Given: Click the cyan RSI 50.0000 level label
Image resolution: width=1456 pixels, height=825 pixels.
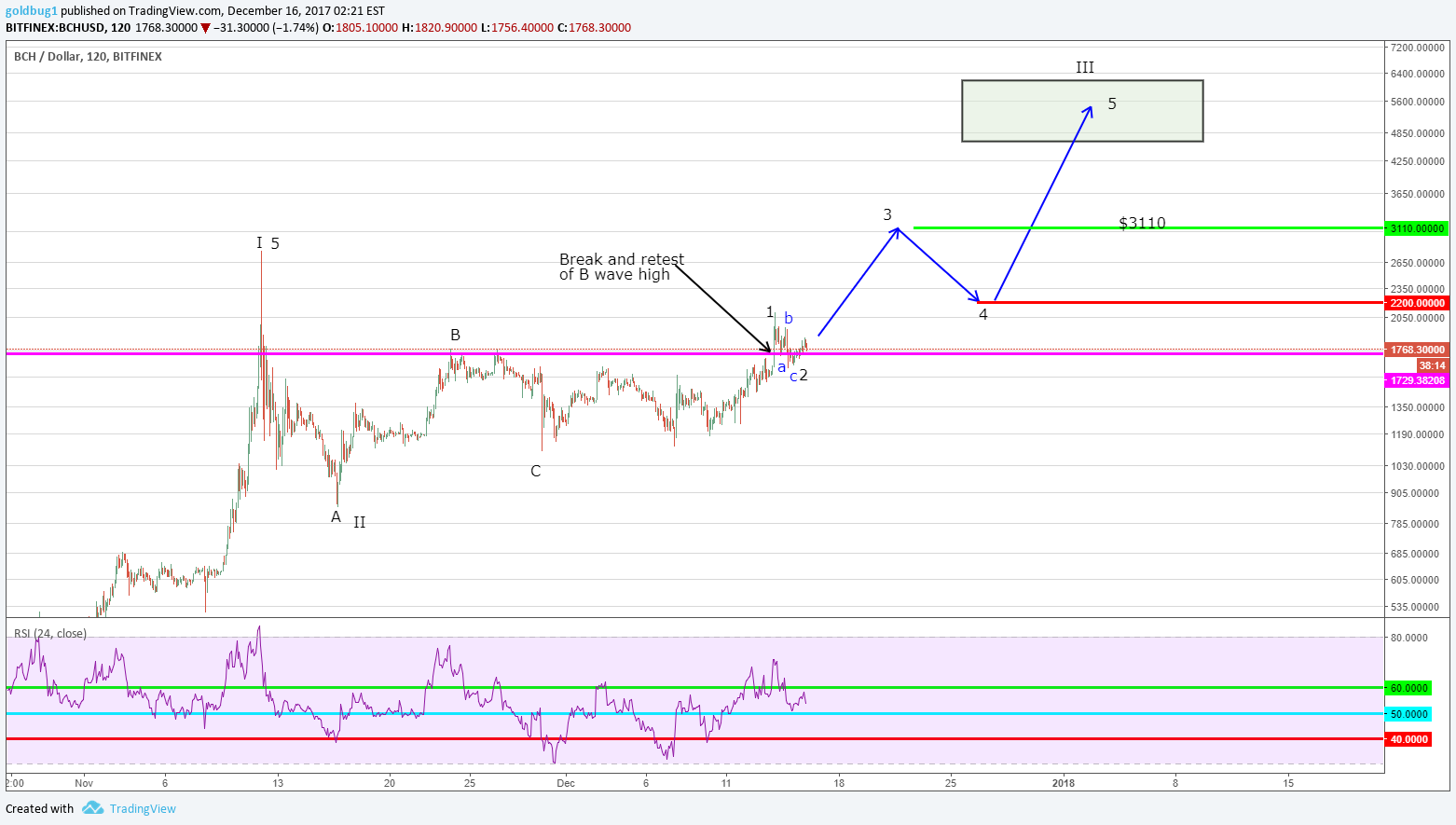Looking at the screenshot, I should coord(1408,714).
